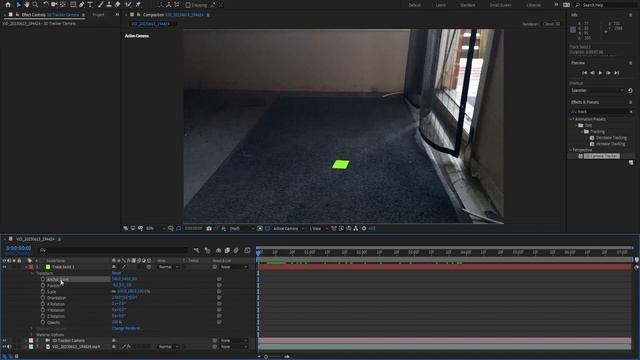The image size is (640, 360).
Task: Select the Type (T) tool
Action: tap(90, 4)
